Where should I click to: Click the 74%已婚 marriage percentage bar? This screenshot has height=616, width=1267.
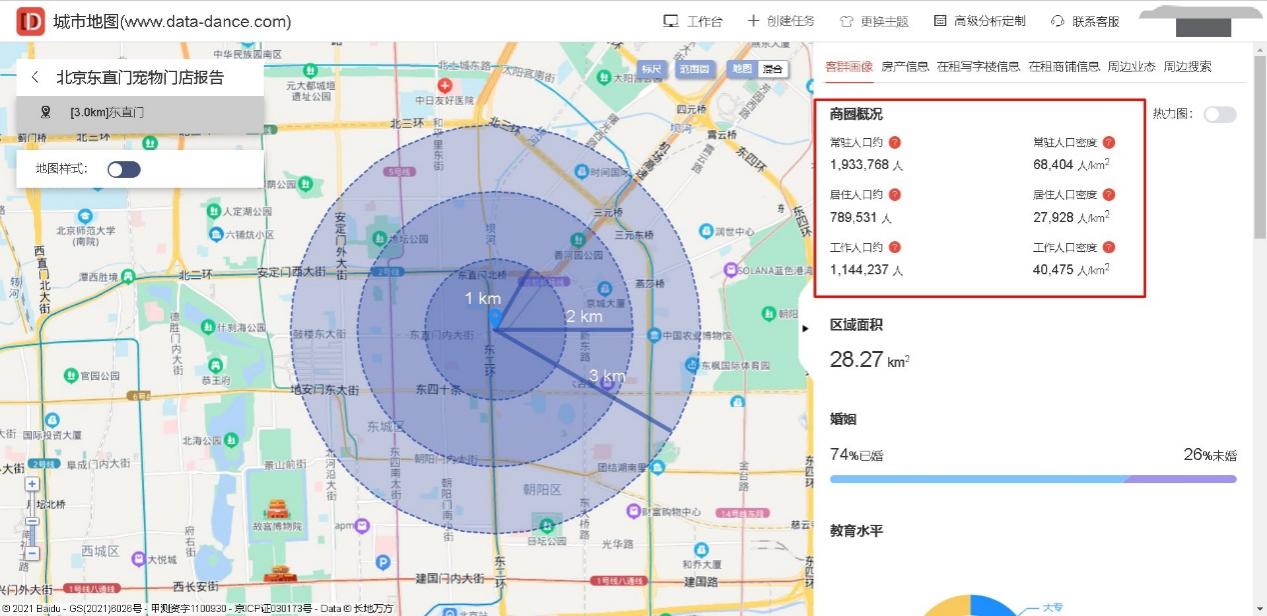click(x=855, y=454)
